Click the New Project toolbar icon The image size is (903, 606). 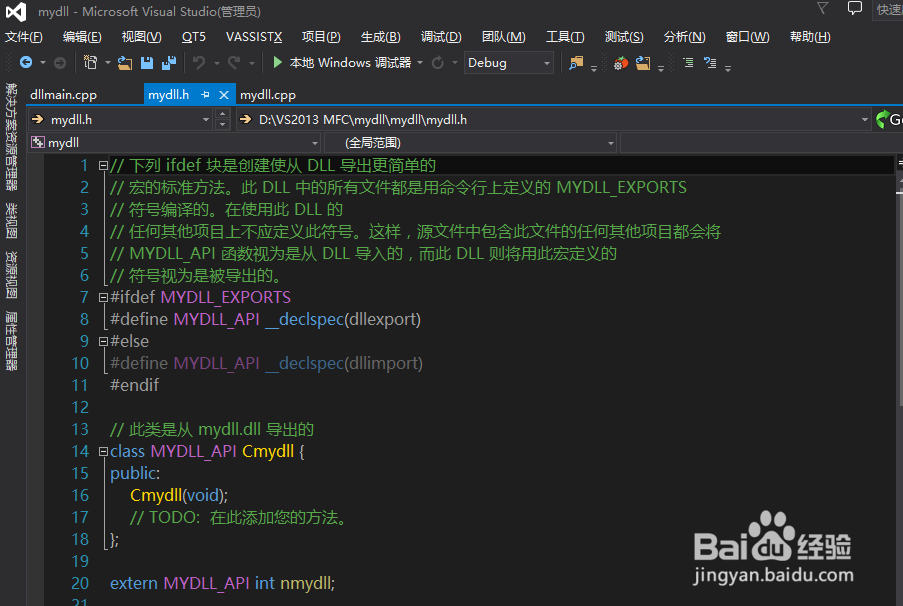90,62
